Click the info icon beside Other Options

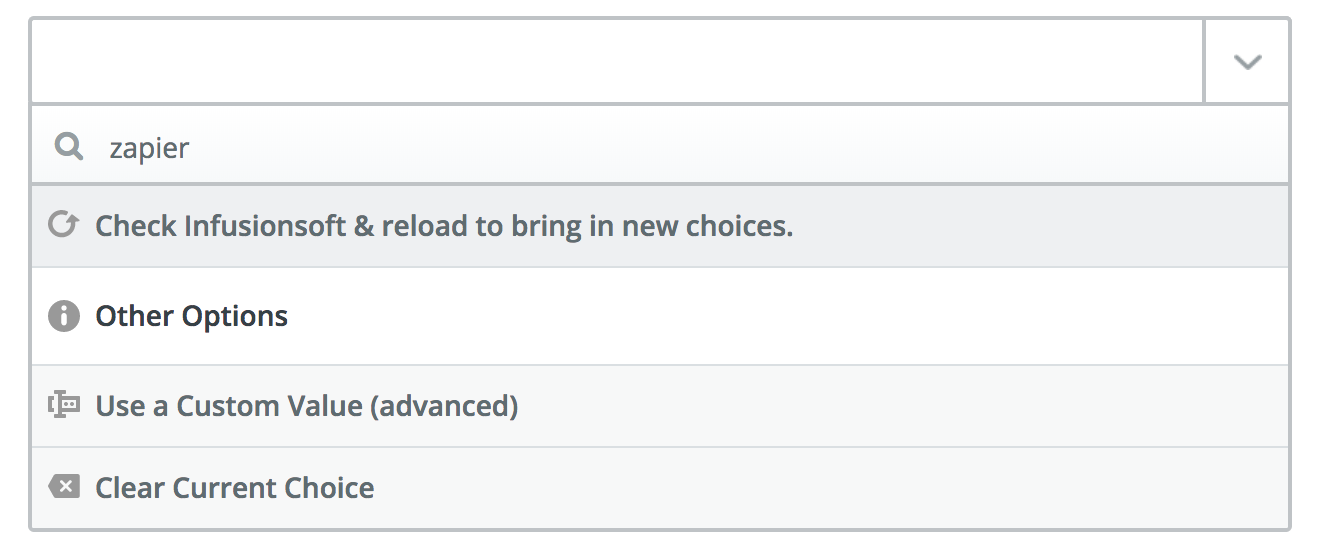coord(64,317)
